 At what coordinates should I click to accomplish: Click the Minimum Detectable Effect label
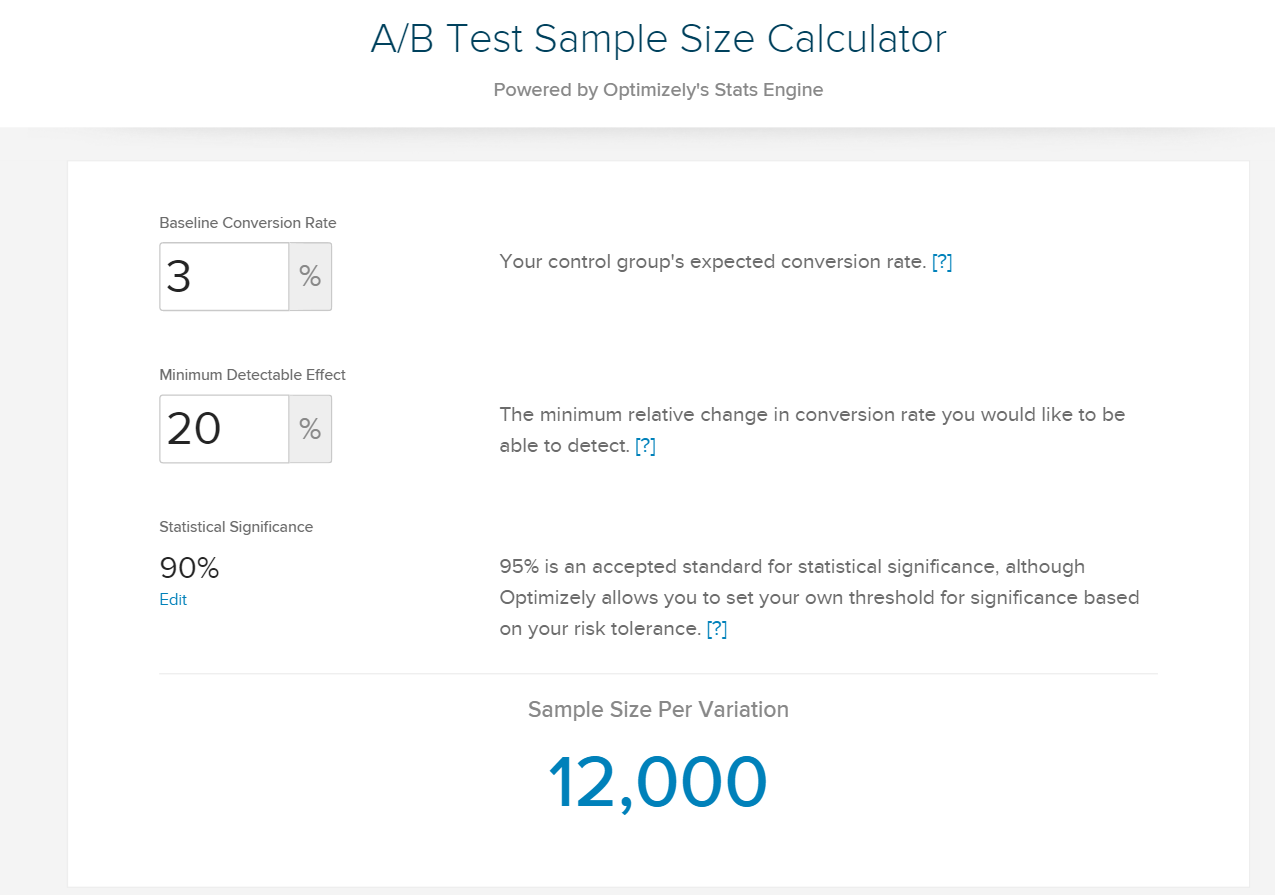[252, 375]
